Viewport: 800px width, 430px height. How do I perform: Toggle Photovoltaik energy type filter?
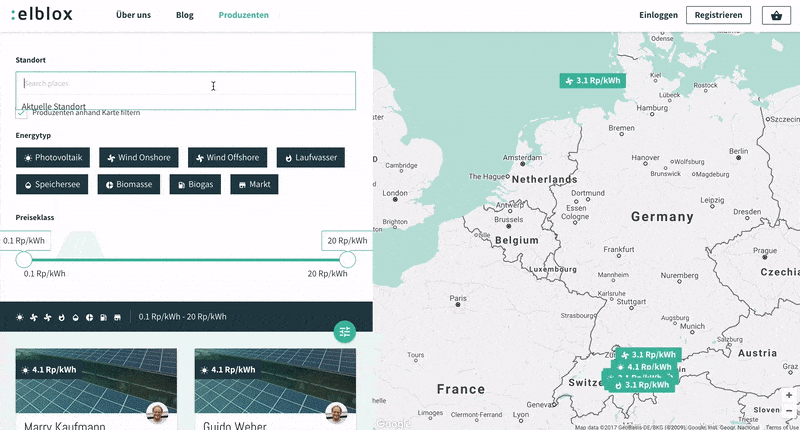[x=53, y=158]
